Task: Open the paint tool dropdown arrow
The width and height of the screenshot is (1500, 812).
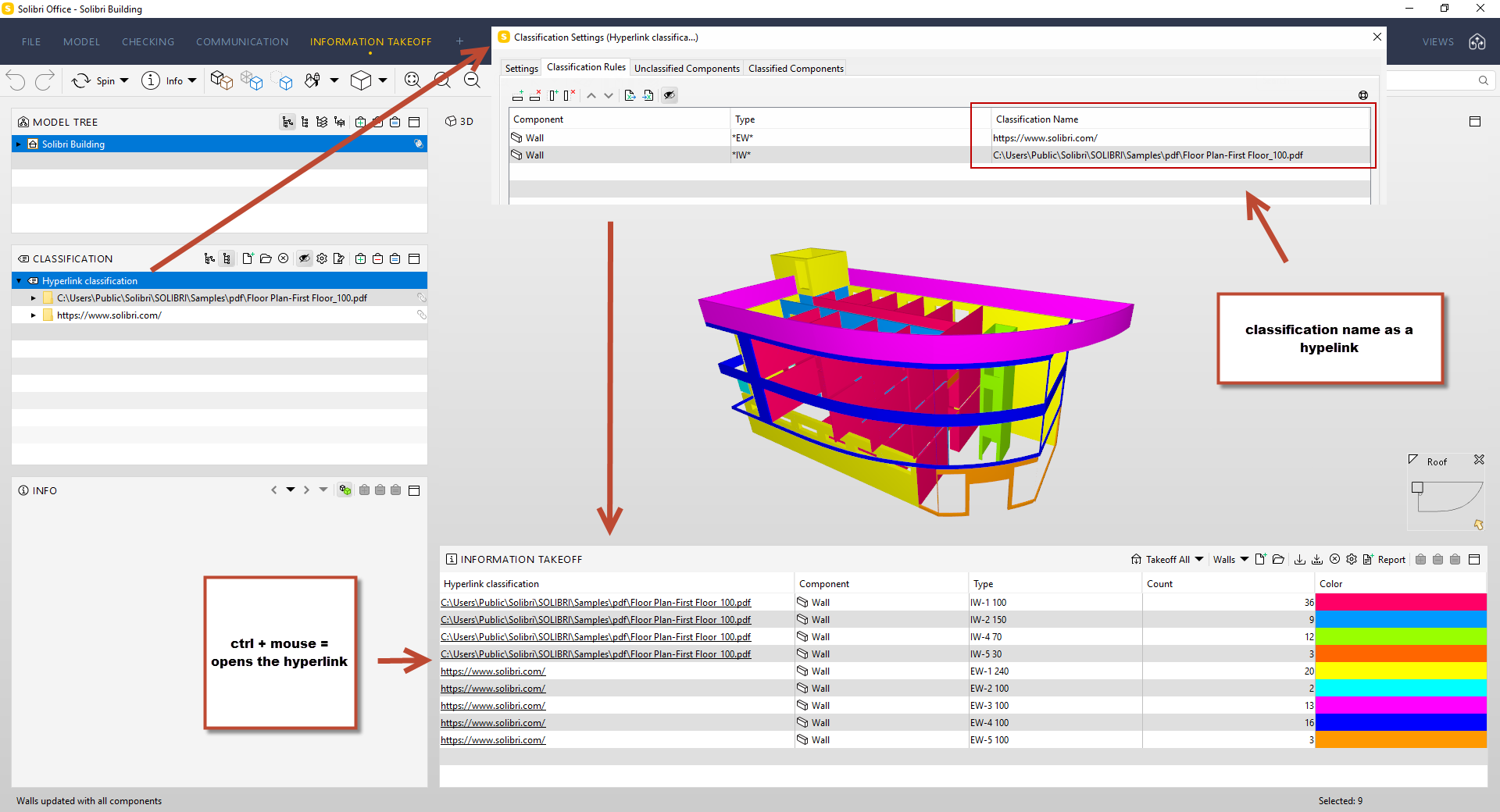Action: point(334,80)
